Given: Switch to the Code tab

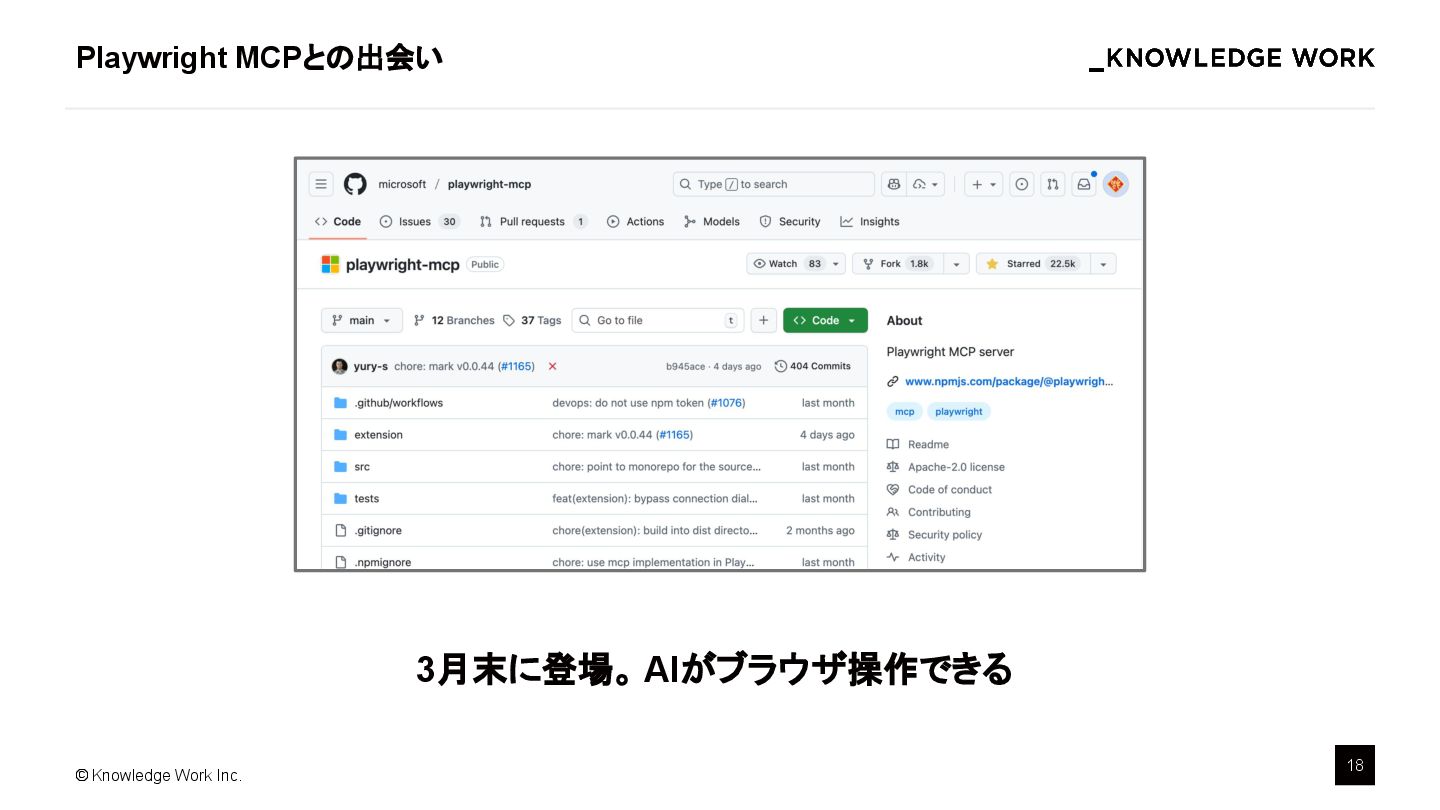Looking at the screenshot, I should pos(337,222).
